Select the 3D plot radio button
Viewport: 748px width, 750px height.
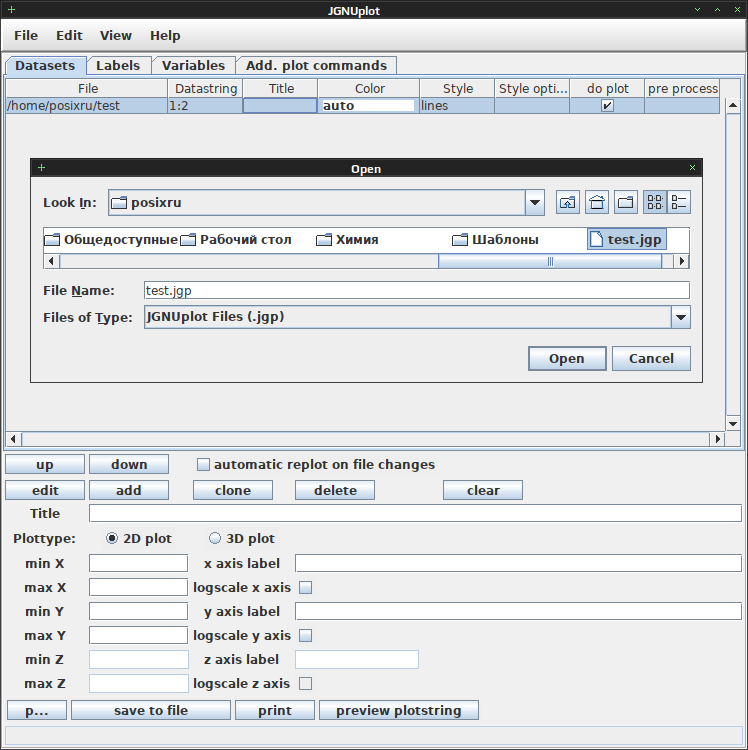pos(215,539)
